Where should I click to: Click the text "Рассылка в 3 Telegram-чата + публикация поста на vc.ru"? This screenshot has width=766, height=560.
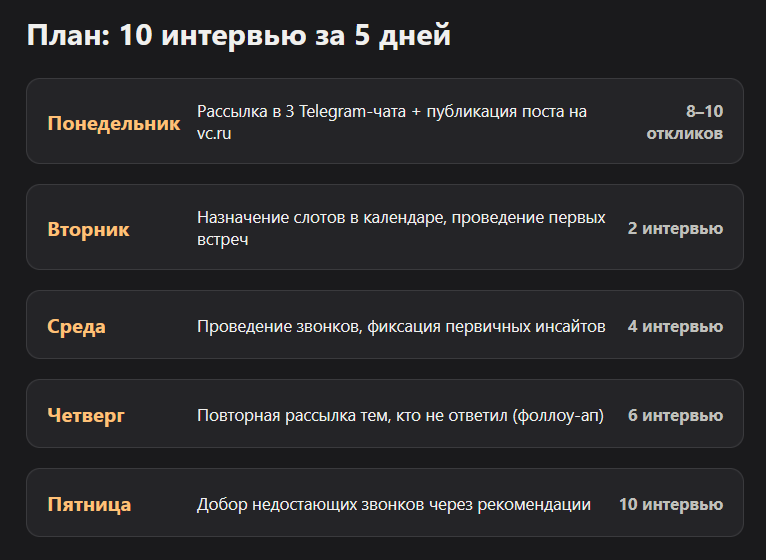392,122
